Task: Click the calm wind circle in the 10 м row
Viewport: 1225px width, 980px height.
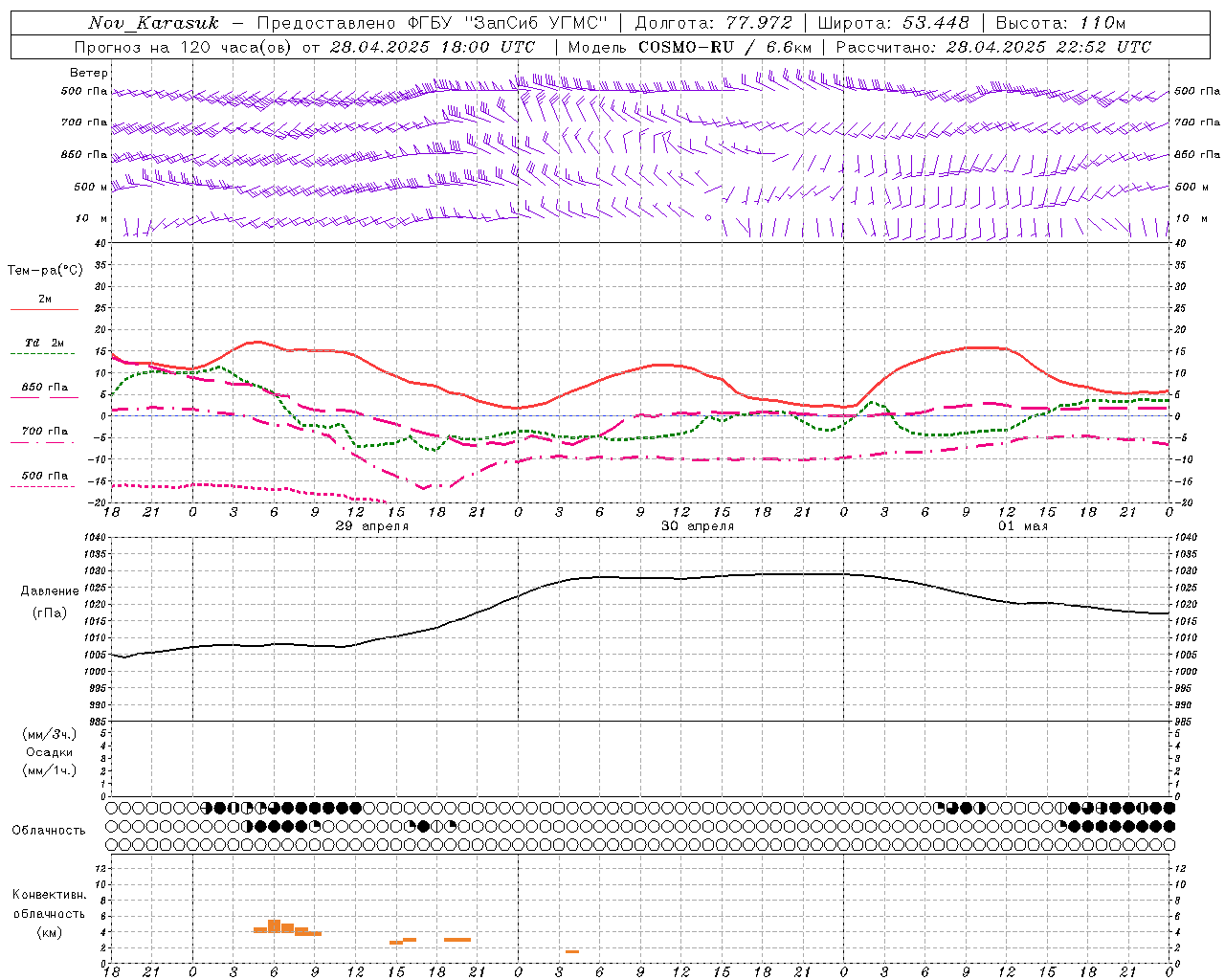Action: pyautogui.click(x=708, y=218)
